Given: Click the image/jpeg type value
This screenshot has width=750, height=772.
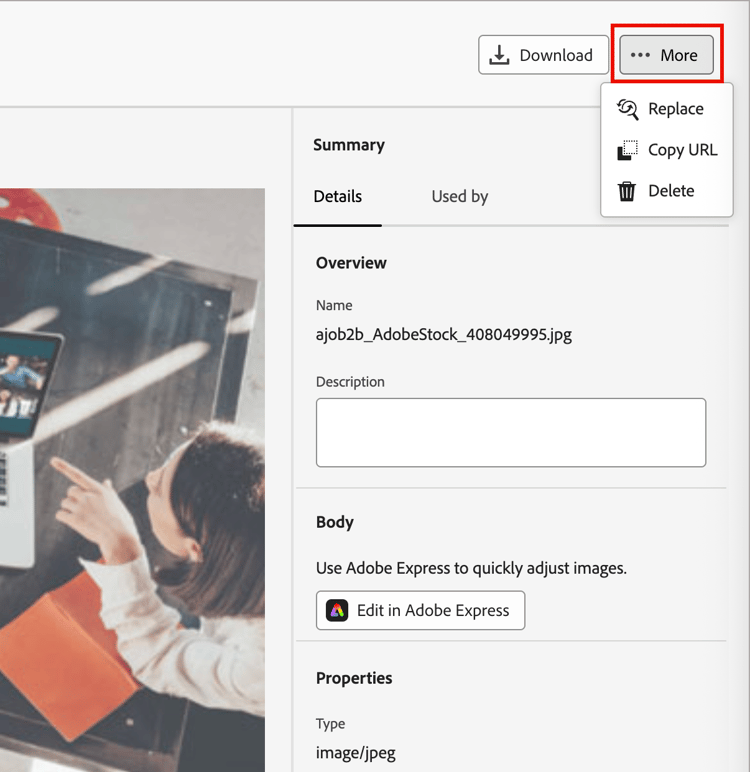Looking at the screenshot, I should (356, 753).
